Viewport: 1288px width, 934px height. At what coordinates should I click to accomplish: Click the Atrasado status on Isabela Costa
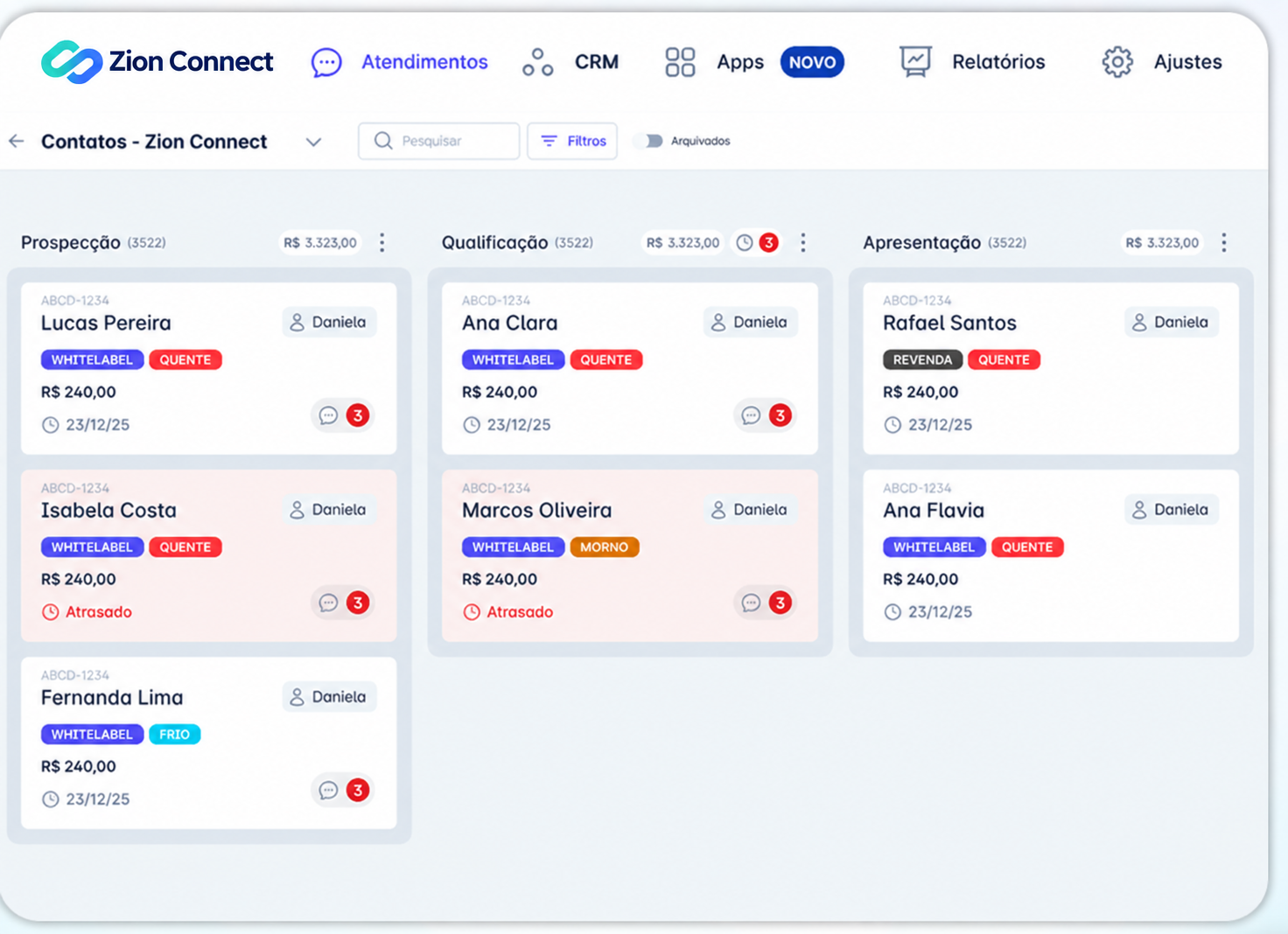(x=87, y=612)
